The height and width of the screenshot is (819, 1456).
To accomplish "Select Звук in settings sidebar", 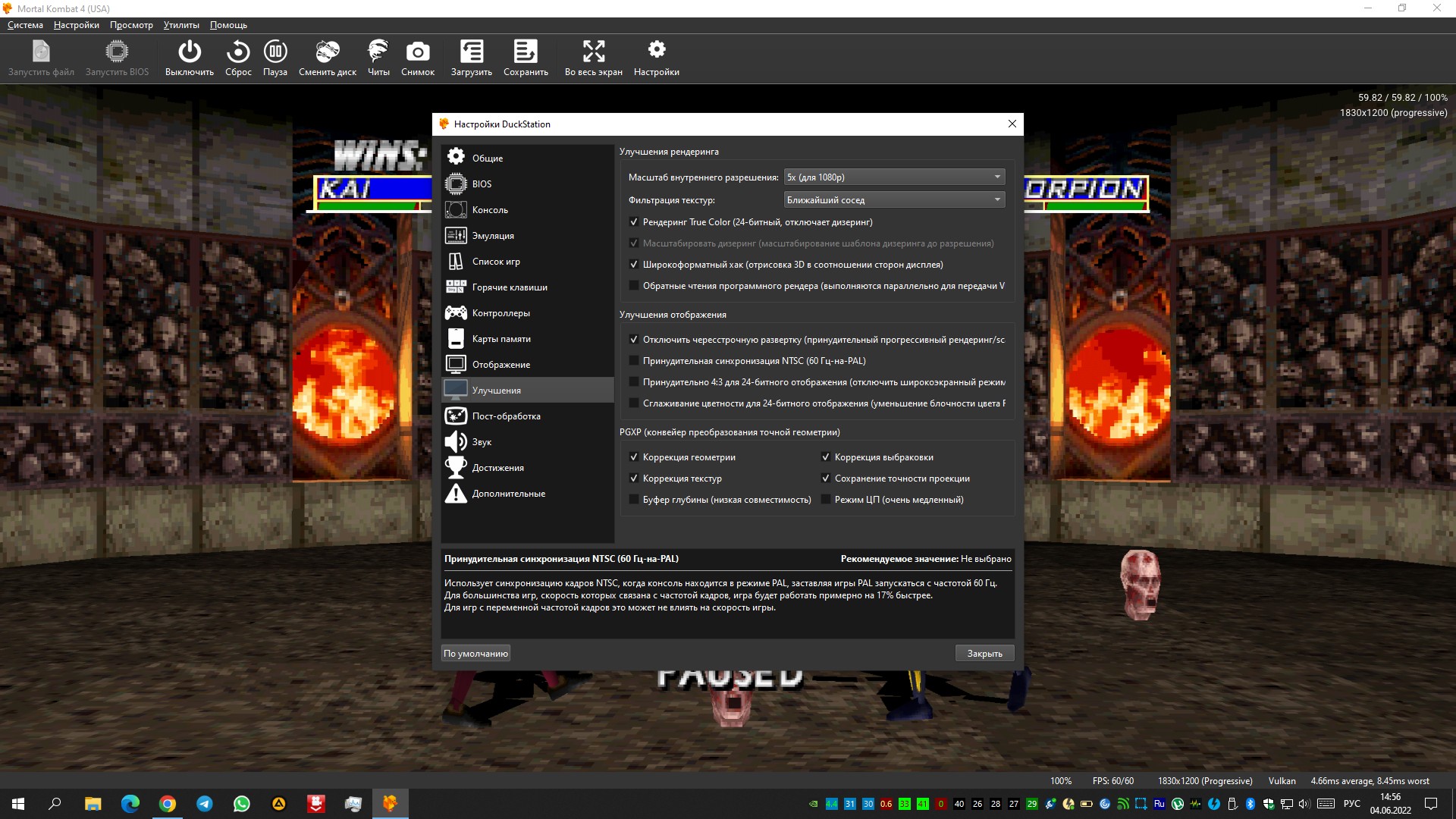I will coord(528,441).
